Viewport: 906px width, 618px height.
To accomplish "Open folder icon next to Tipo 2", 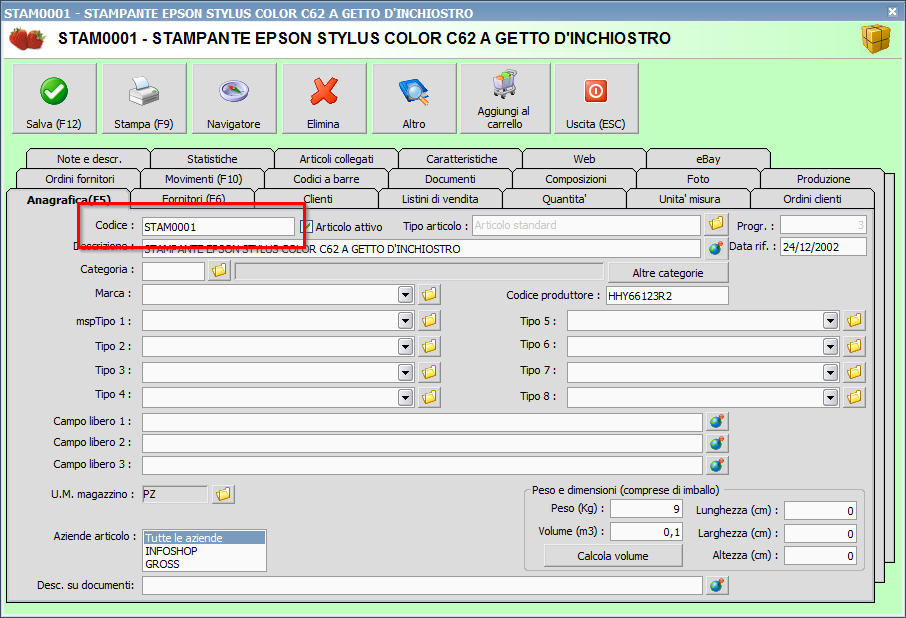I will pos(429,346).
